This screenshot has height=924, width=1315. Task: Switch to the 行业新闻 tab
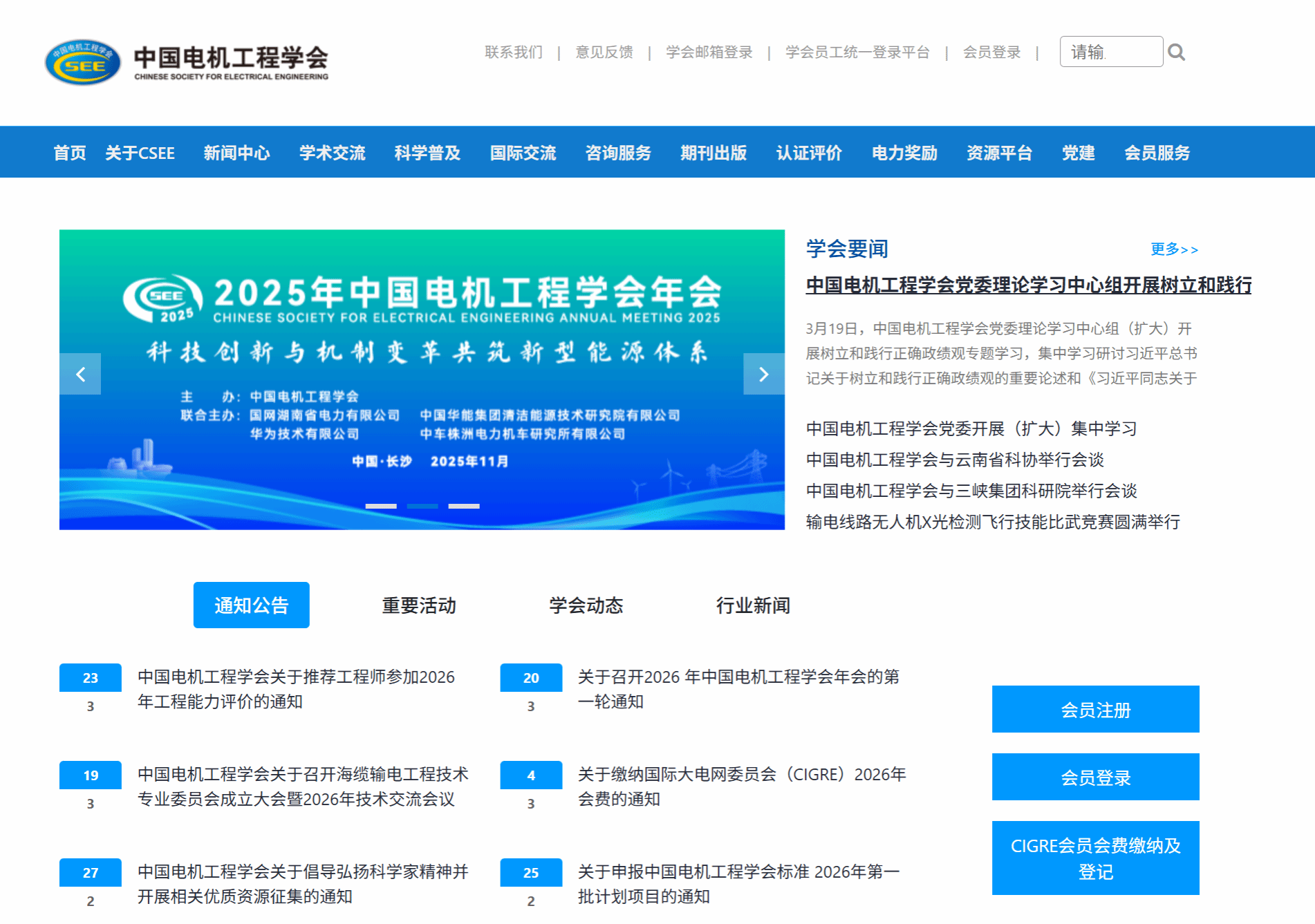click(753, 605)
